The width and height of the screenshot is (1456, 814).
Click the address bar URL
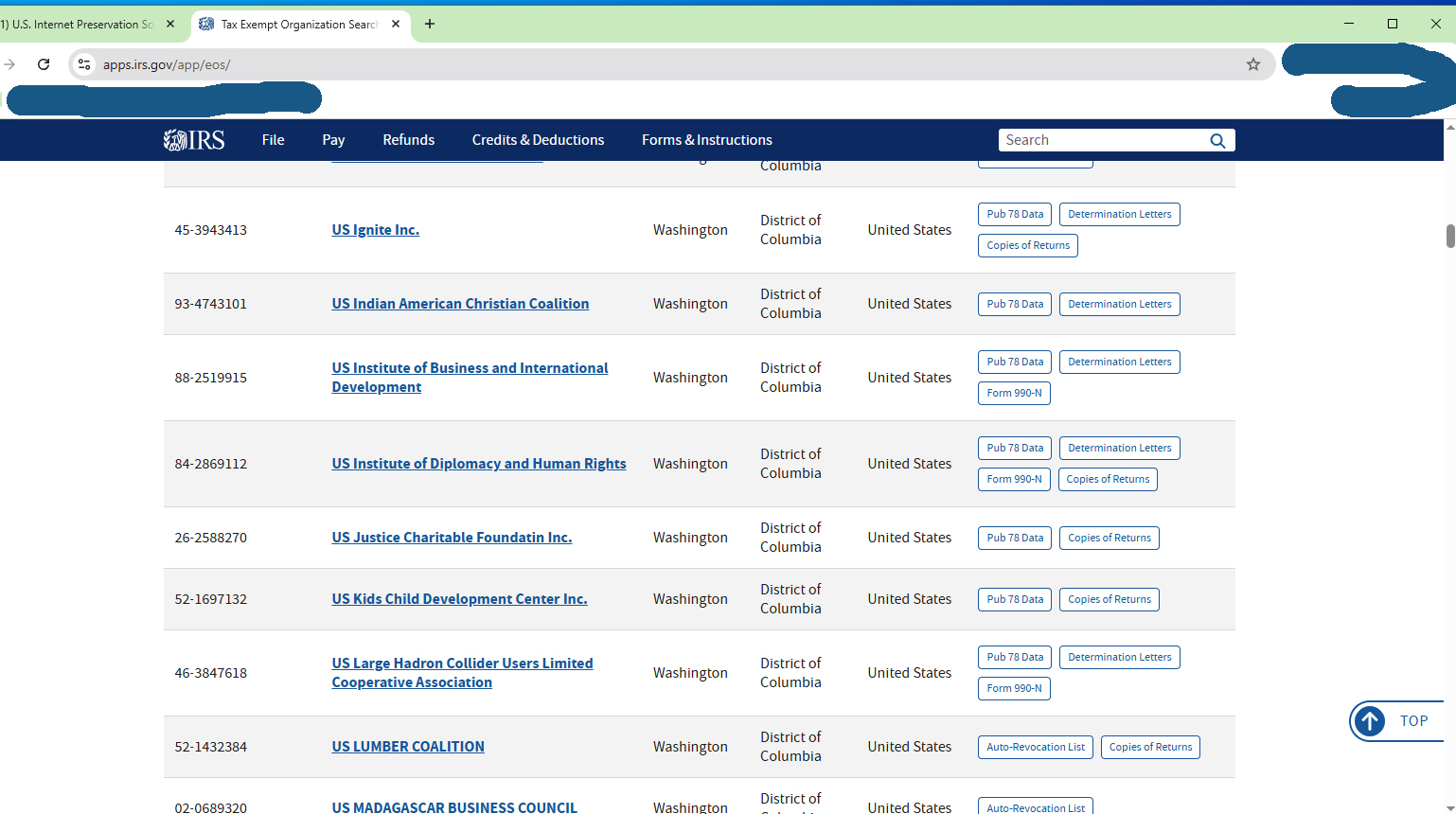167,64
